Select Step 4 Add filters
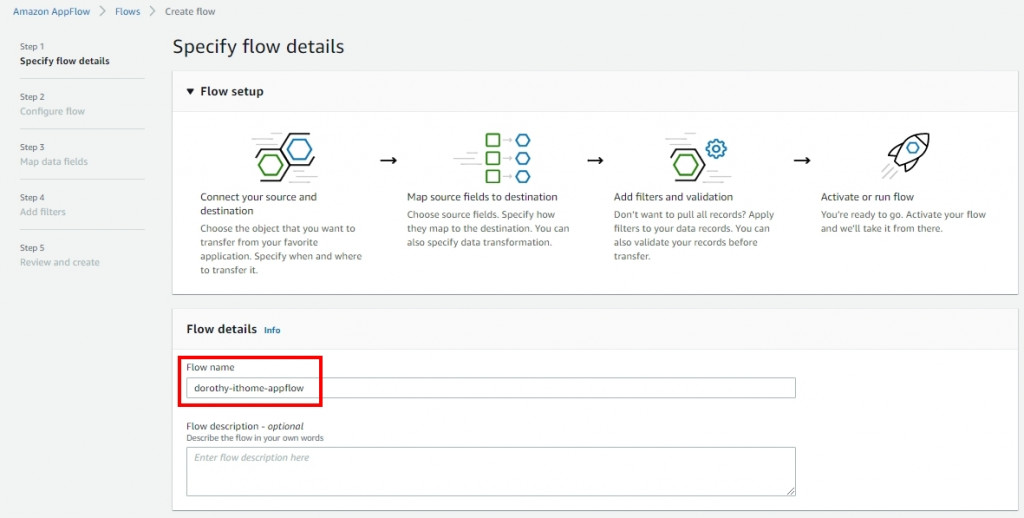The image size is (1024, 518). (x=42, y=205)
